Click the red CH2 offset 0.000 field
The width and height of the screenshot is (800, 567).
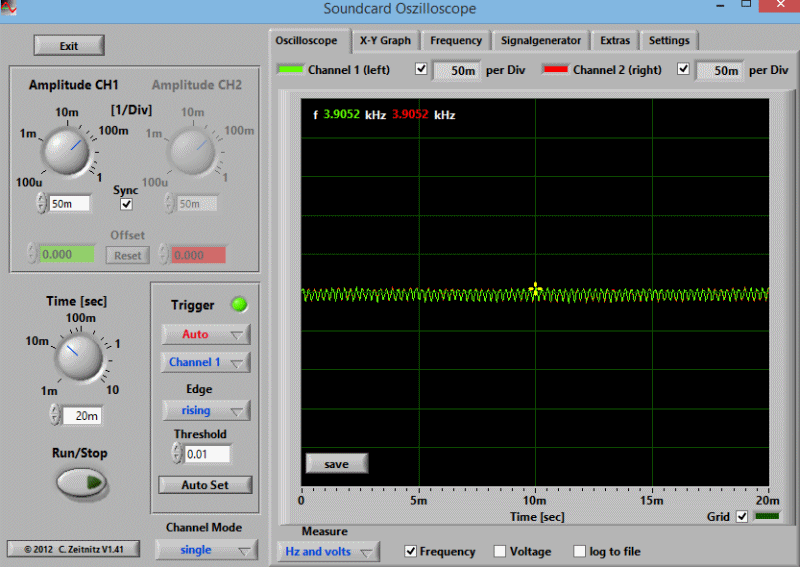coord(198,255)
